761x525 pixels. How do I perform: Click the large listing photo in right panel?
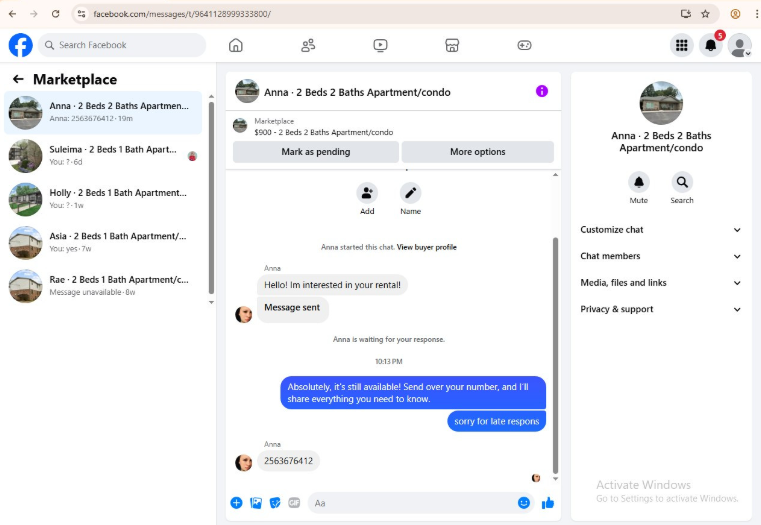click(x=661, y=103)
